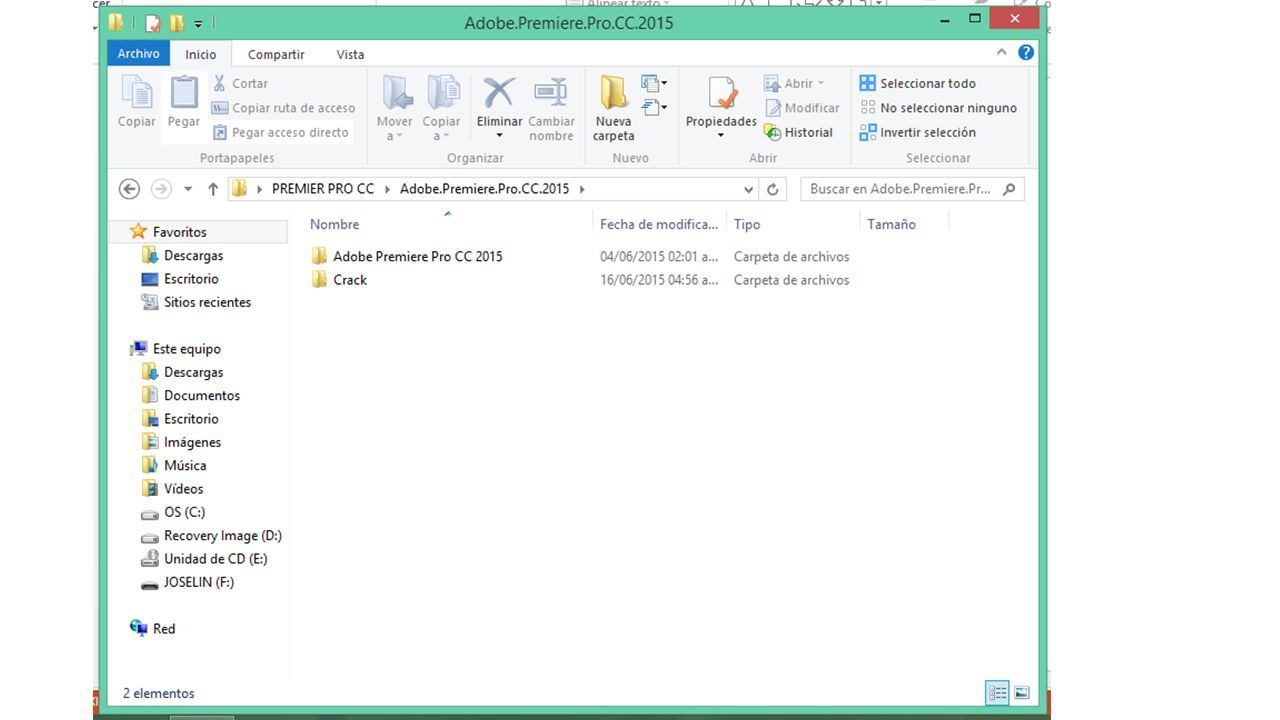Click the Modificar ribbon button
Image resolution: width=1280 pixels, height=720 pixels.
click(x=802, y=108)
